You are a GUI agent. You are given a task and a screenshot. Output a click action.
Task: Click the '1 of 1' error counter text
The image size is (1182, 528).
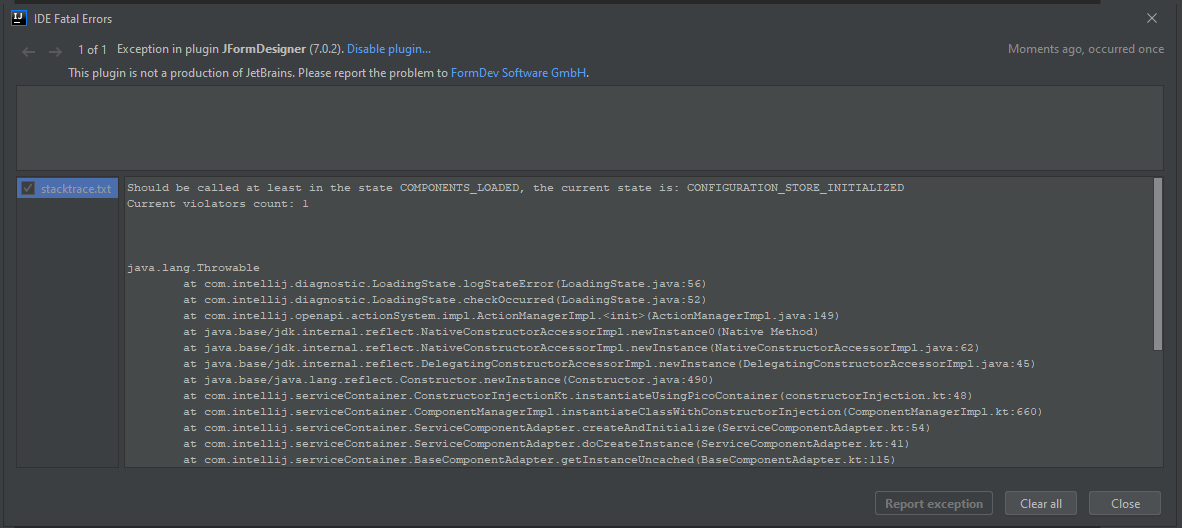[x=93, y=50]
